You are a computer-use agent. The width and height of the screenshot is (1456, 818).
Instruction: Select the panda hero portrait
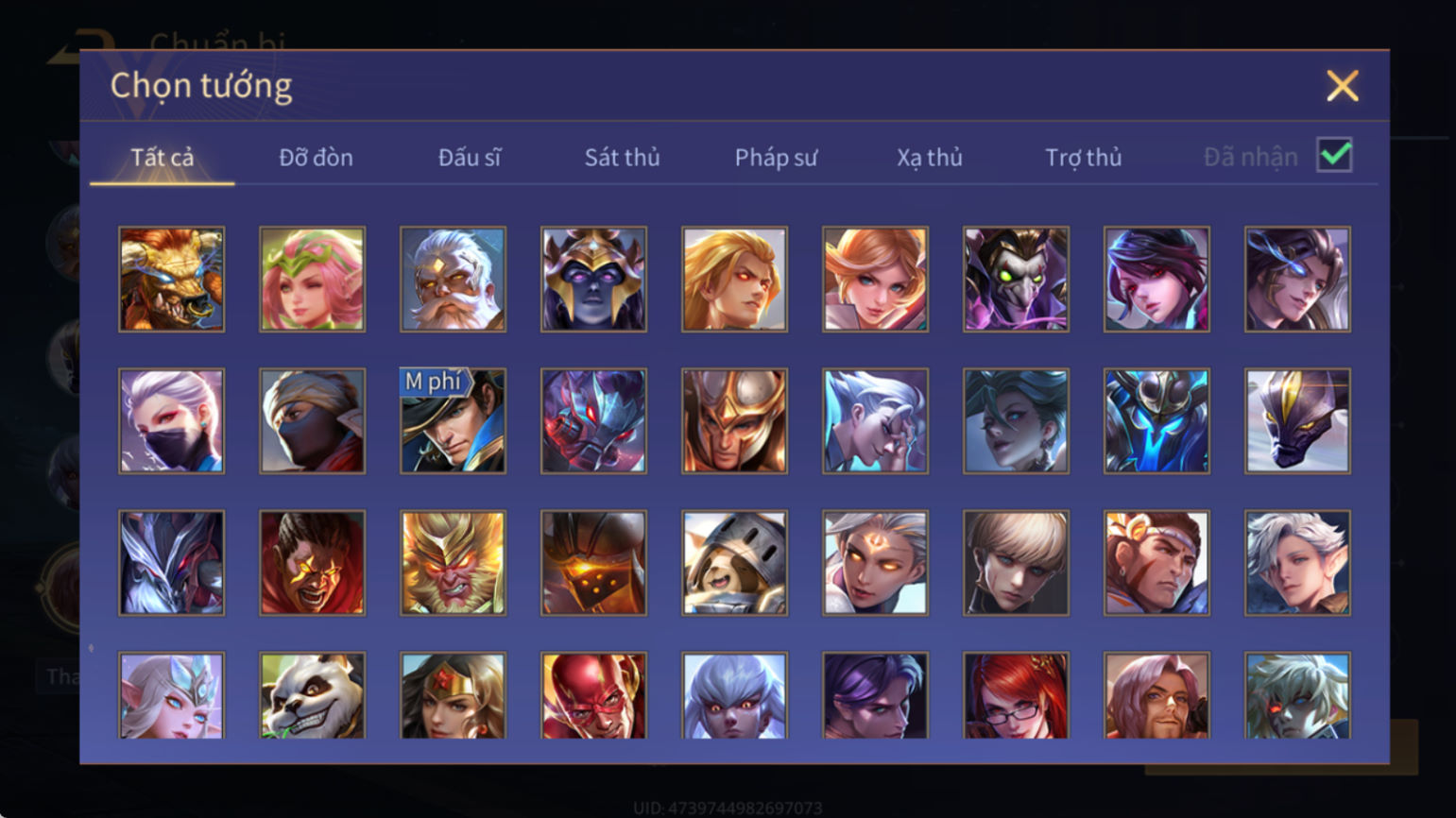tap(312, 696)
